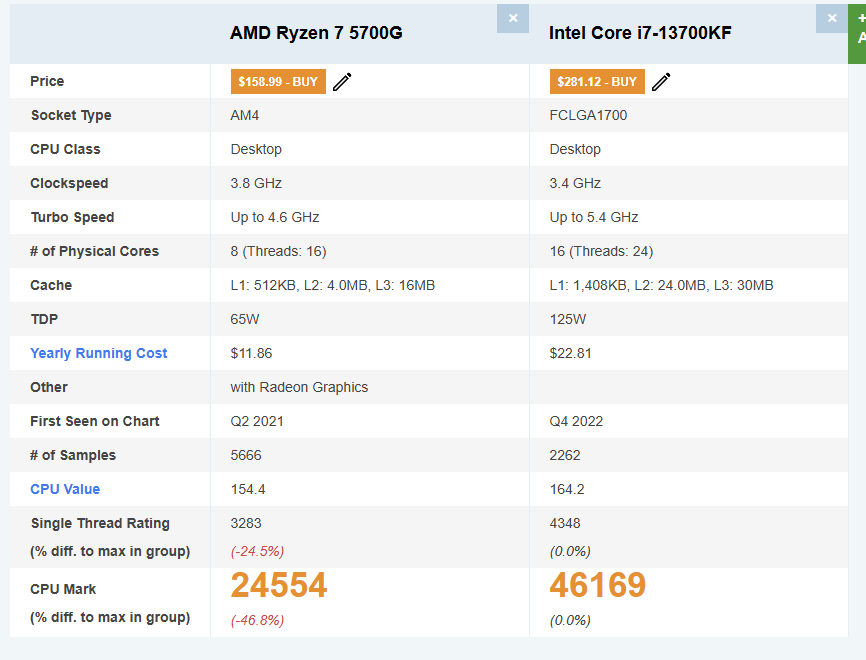Image resolution: width=866 pixels, height=660 pixels.
Task: Click the with Radeon Graphics cell
Action: (x=299, y=387)
